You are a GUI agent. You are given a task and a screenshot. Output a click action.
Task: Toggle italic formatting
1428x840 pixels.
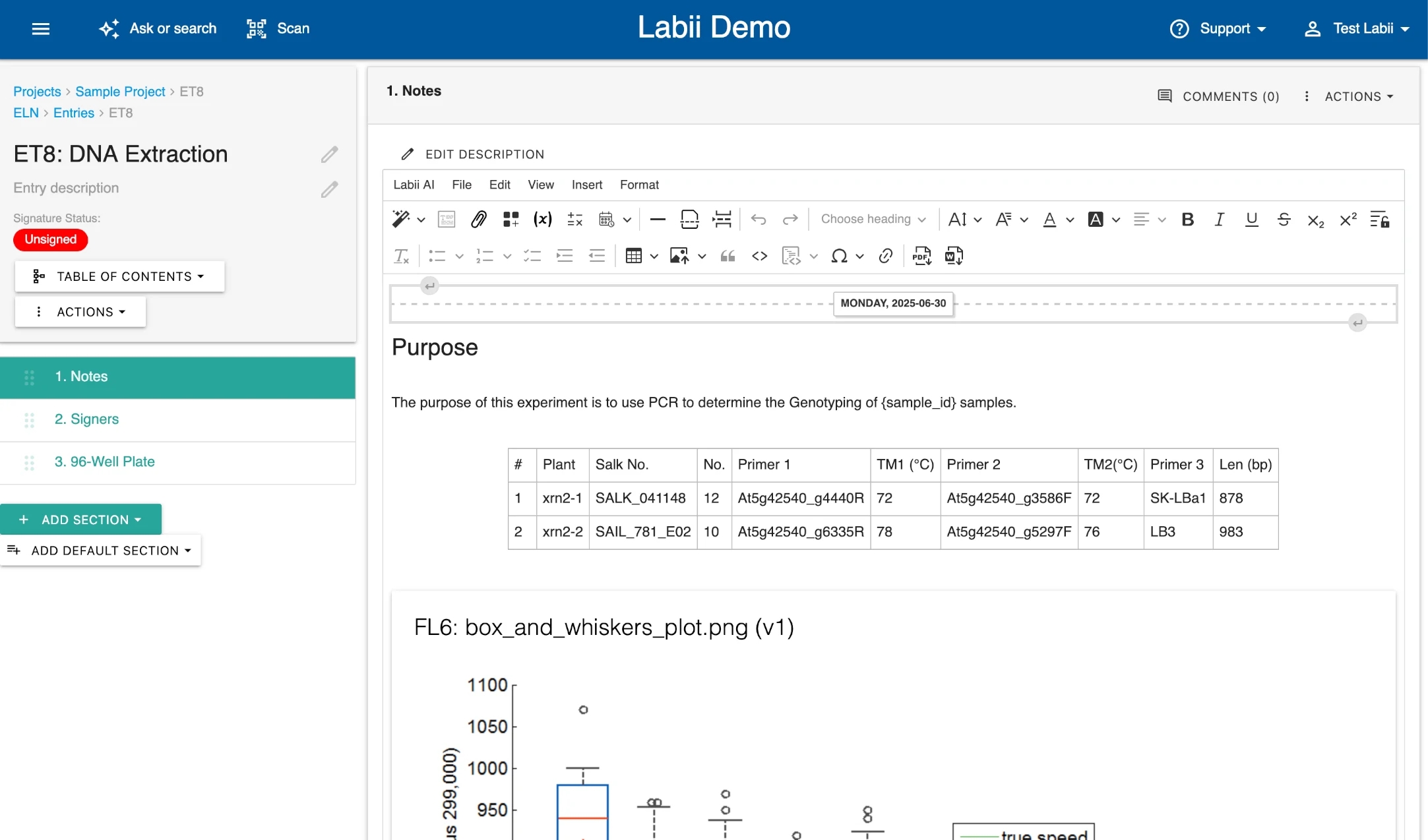pyautogui.click(x=1220, y=220)
